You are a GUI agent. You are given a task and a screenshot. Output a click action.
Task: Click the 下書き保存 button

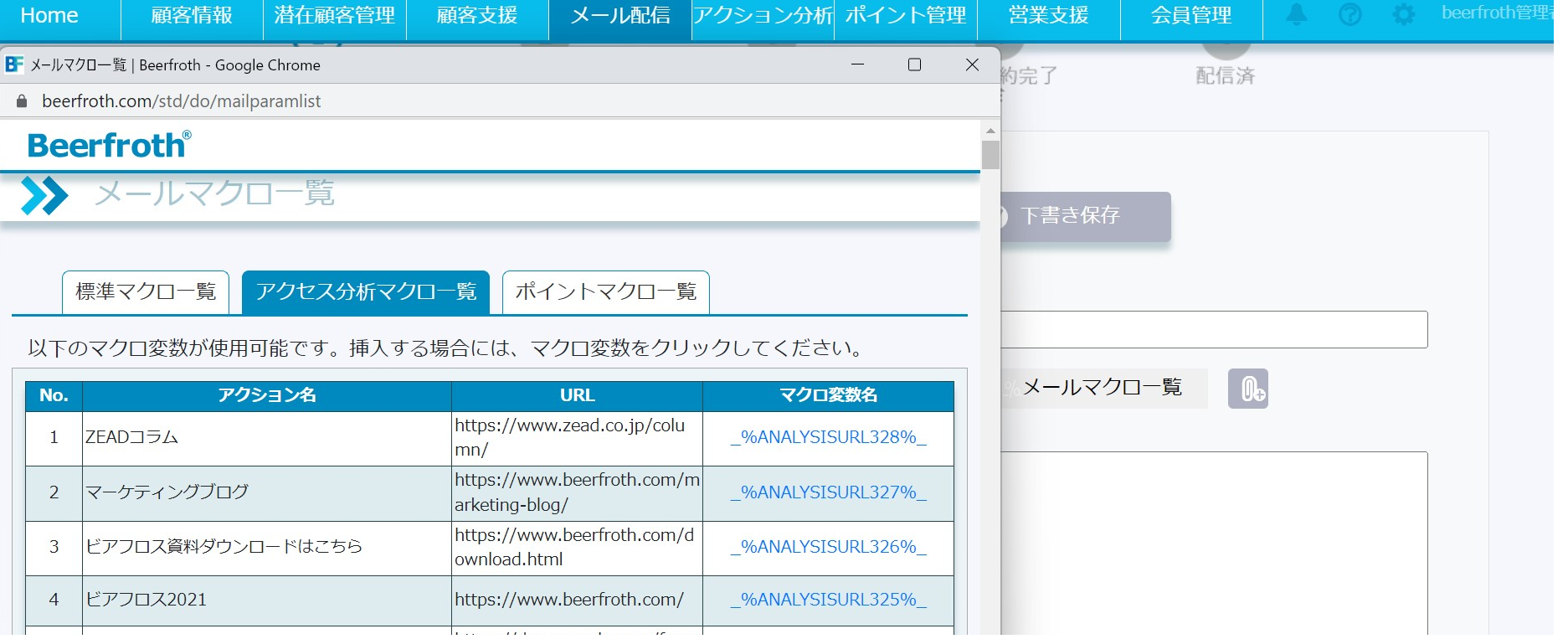pyautogui.click(x=1084, y=216)
